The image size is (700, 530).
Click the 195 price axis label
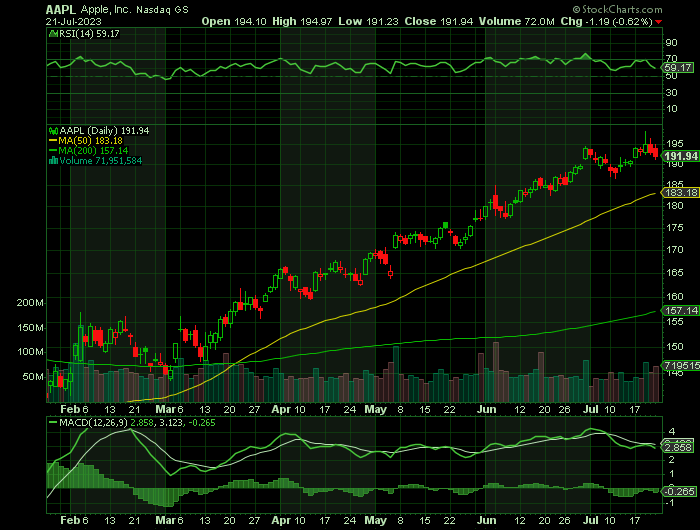coord(674,143)
